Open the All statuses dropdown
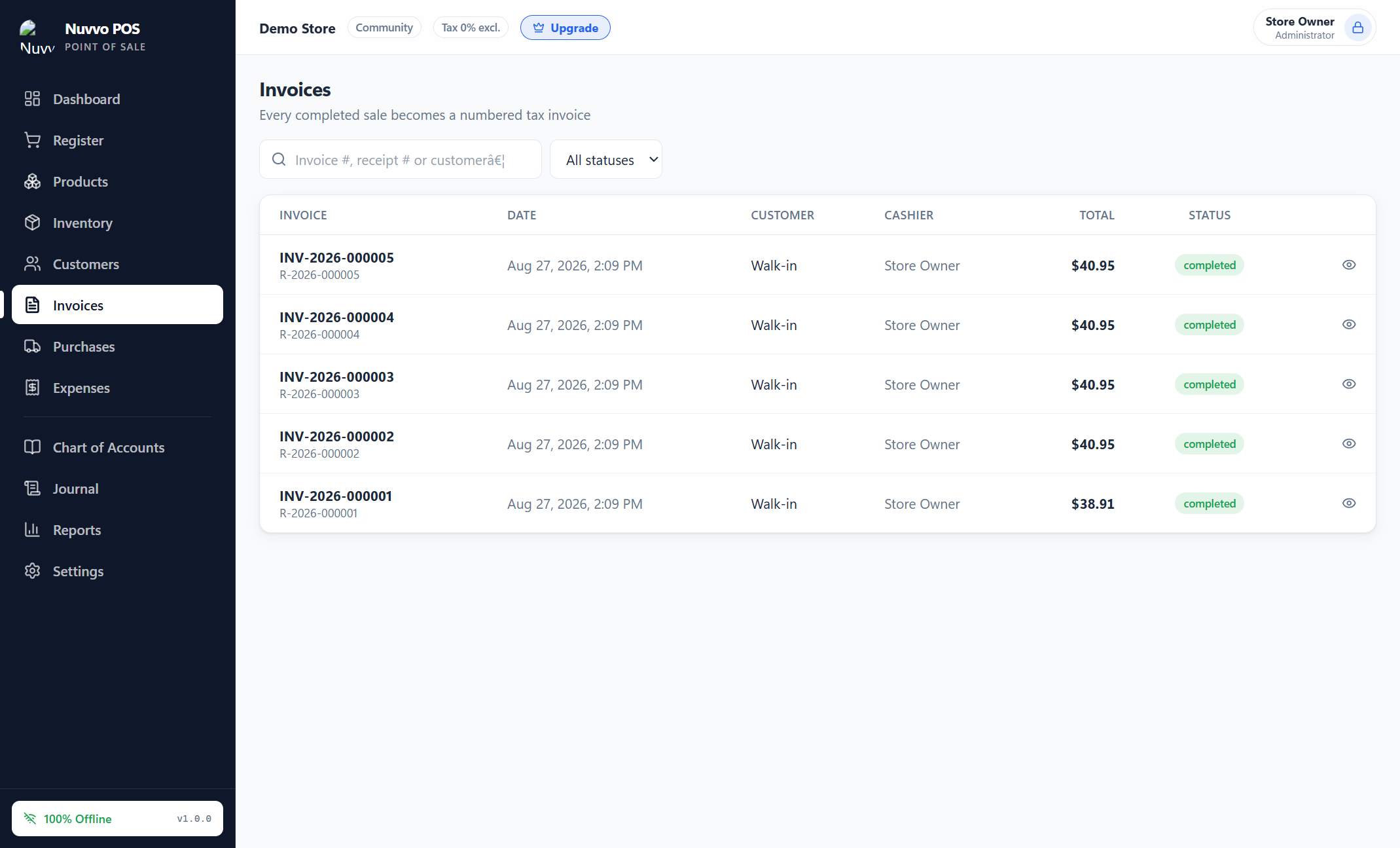This screenshot has width=1400, height=848. [606, 159]
